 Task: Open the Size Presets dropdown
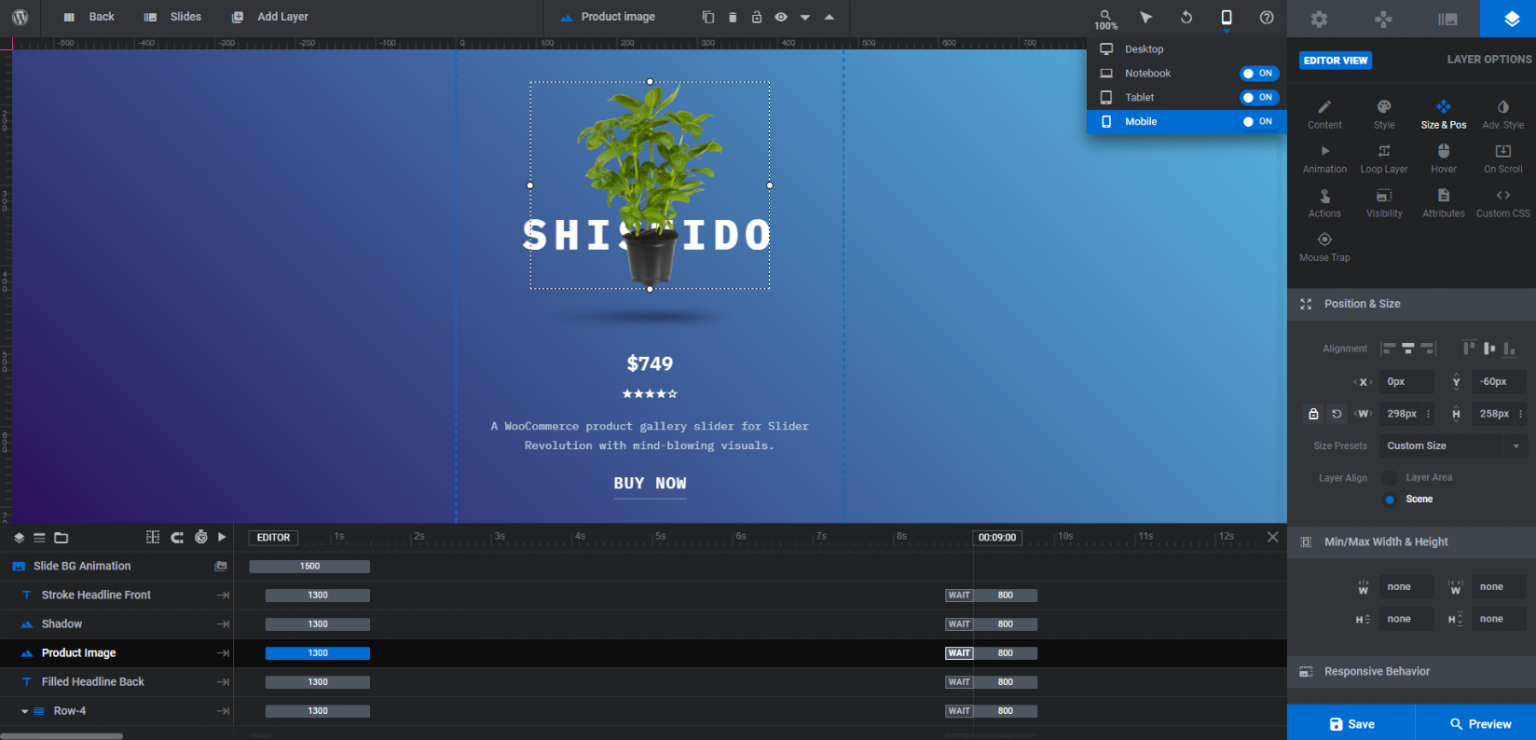[1453, 445]
